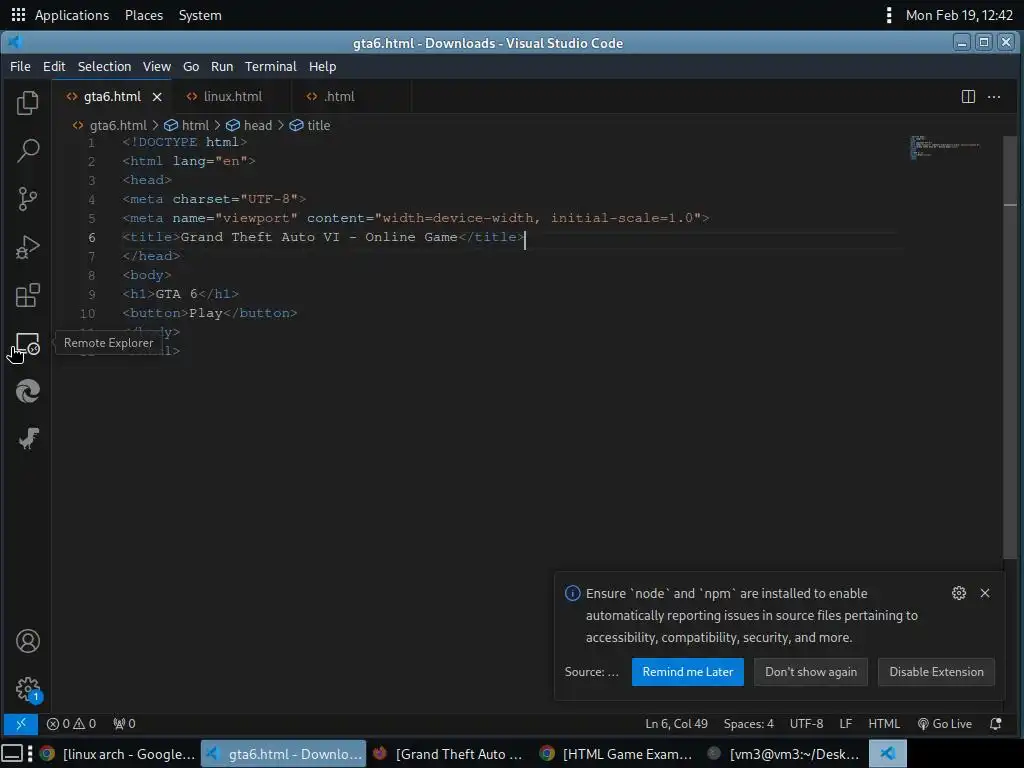This screenshot has width=1024, height=768.
Task: Change end of line sequence LF
Action: [846, 724]
